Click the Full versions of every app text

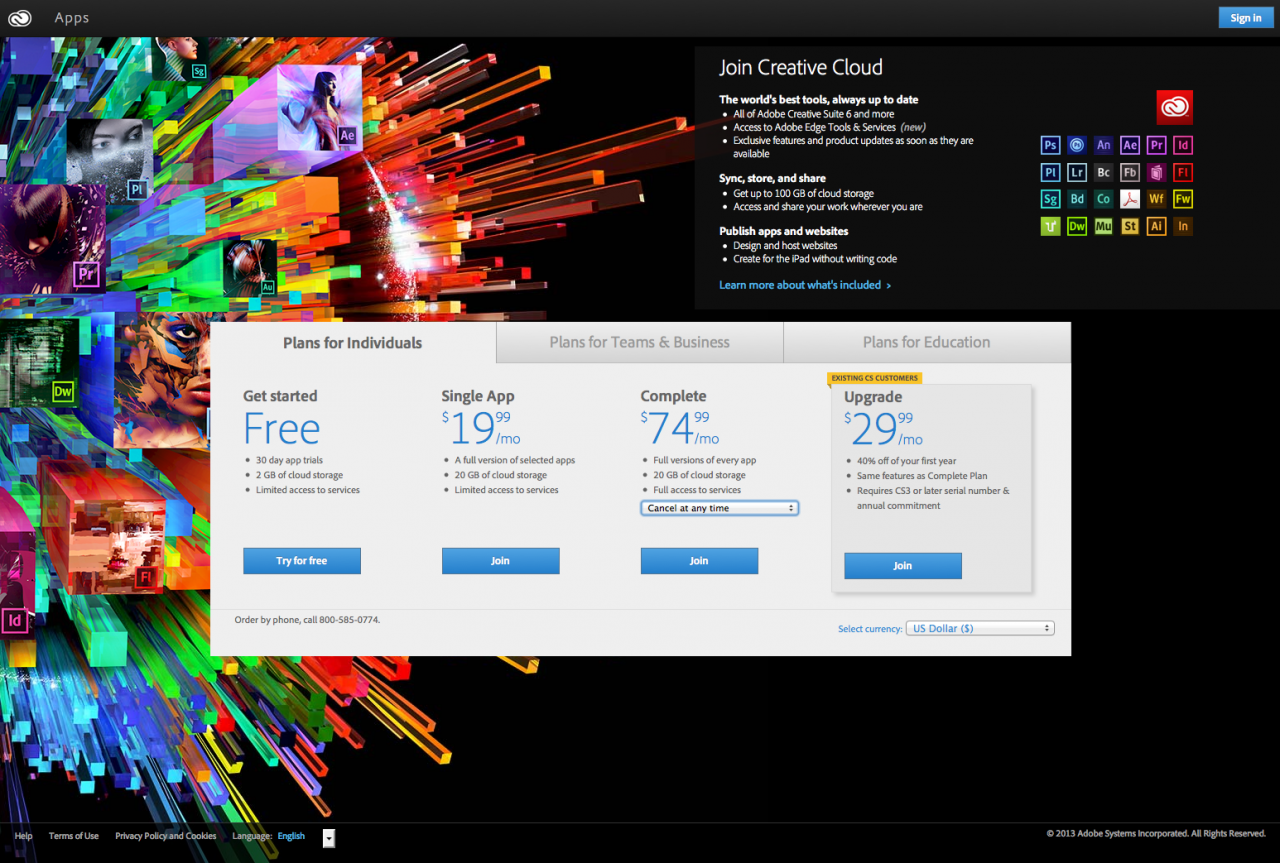pyautogui.click(x=705, y=460)
